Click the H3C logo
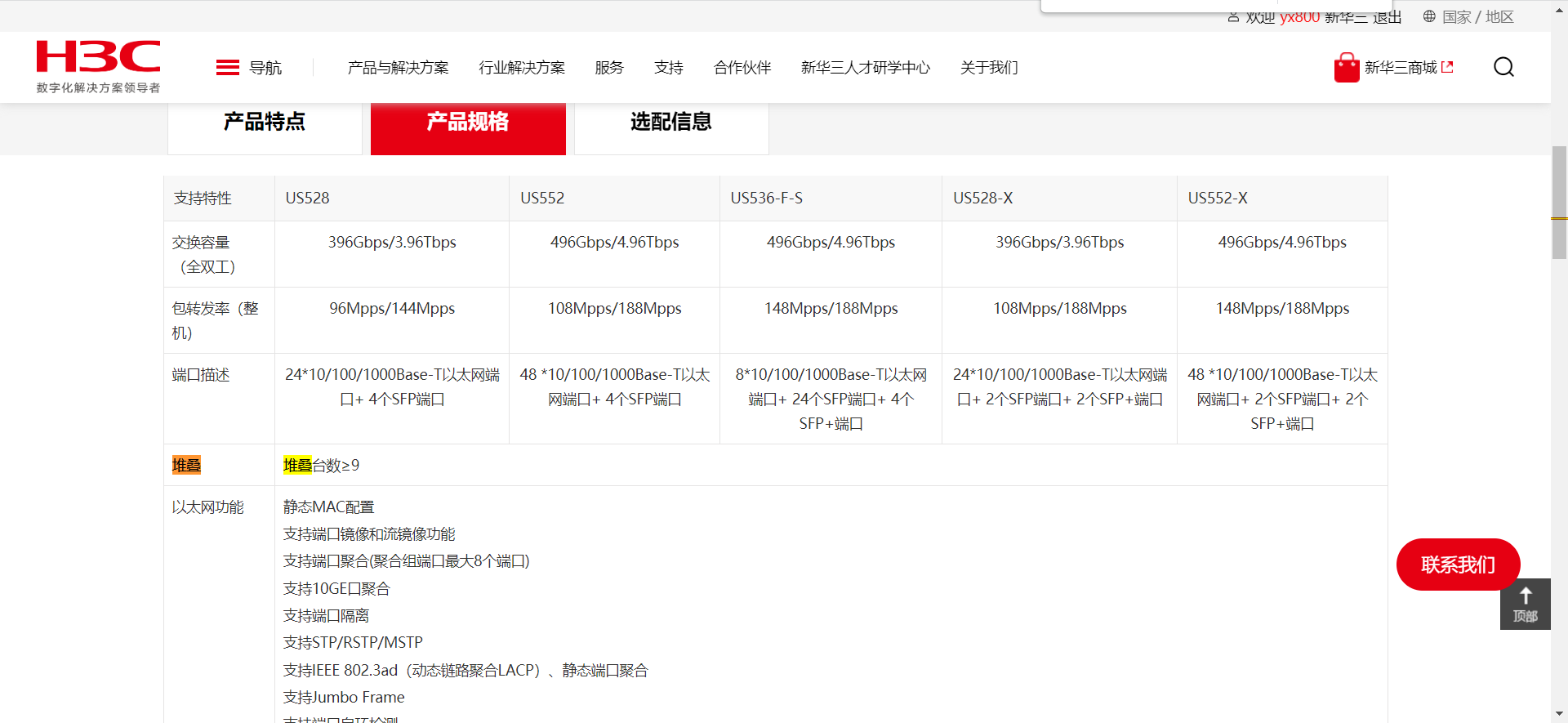1568x723 pixels. coord(98,56)
